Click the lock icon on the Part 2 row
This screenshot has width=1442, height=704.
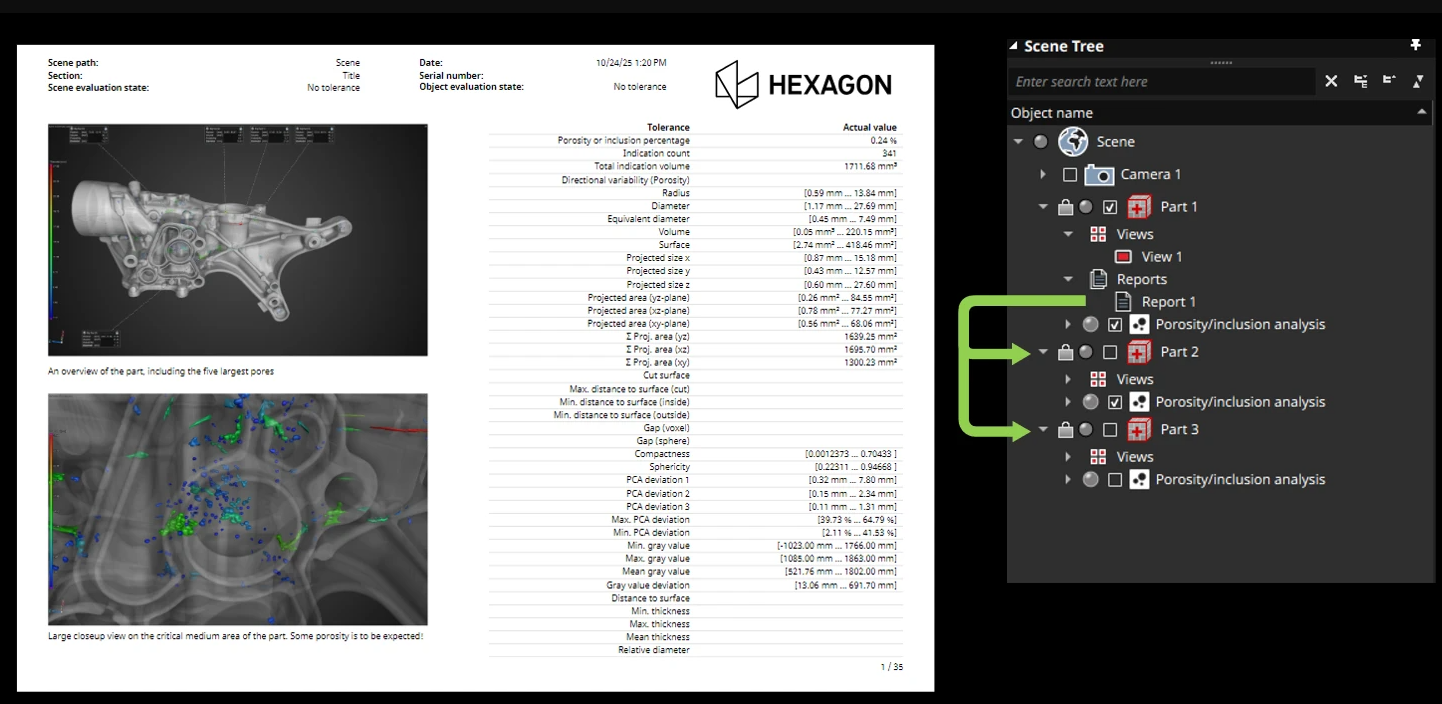tap(1066, 352)
